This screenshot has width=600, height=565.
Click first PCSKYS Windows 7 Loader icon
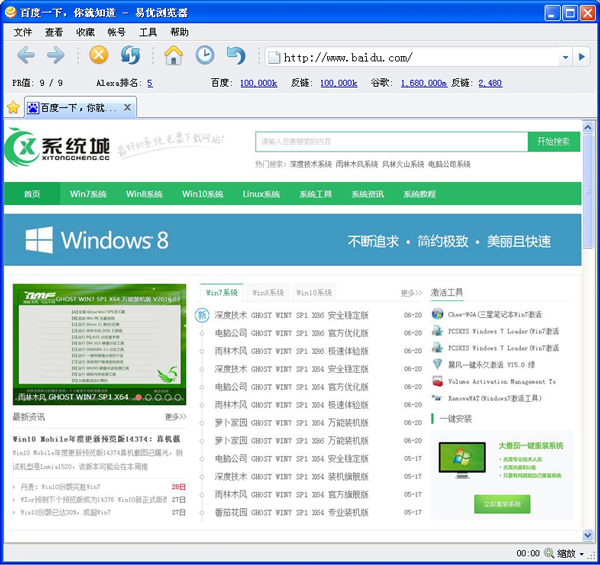[x=437, y=331]
